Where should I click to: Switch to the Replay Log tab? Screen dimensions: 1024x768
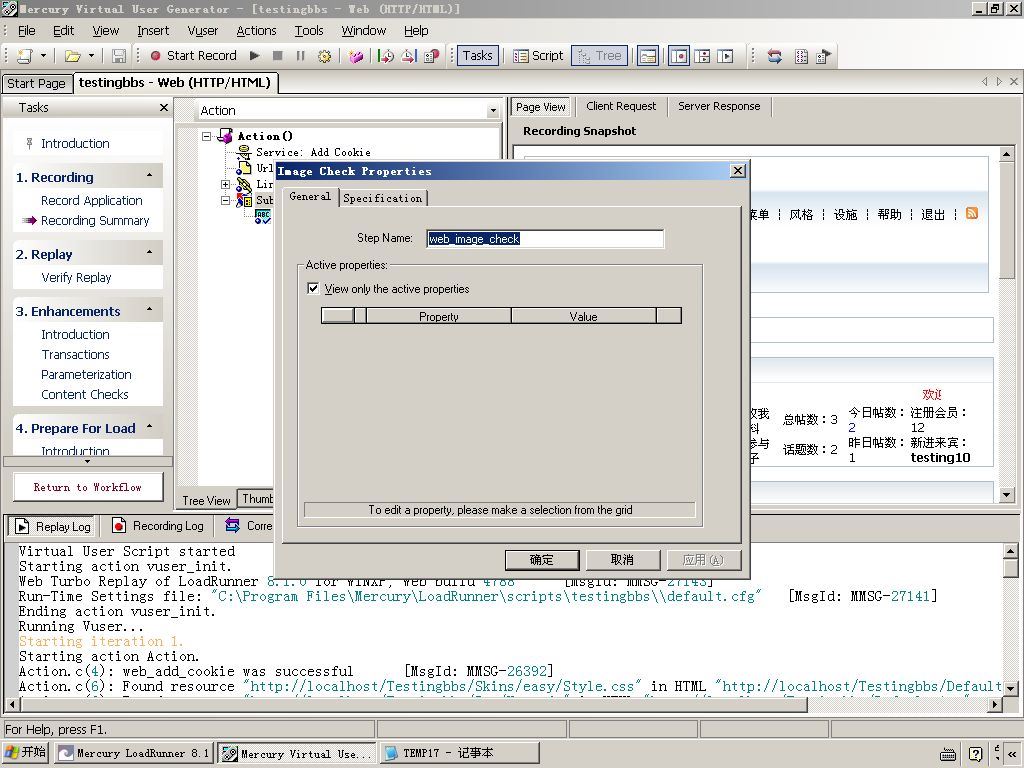(x=52, y=526)
